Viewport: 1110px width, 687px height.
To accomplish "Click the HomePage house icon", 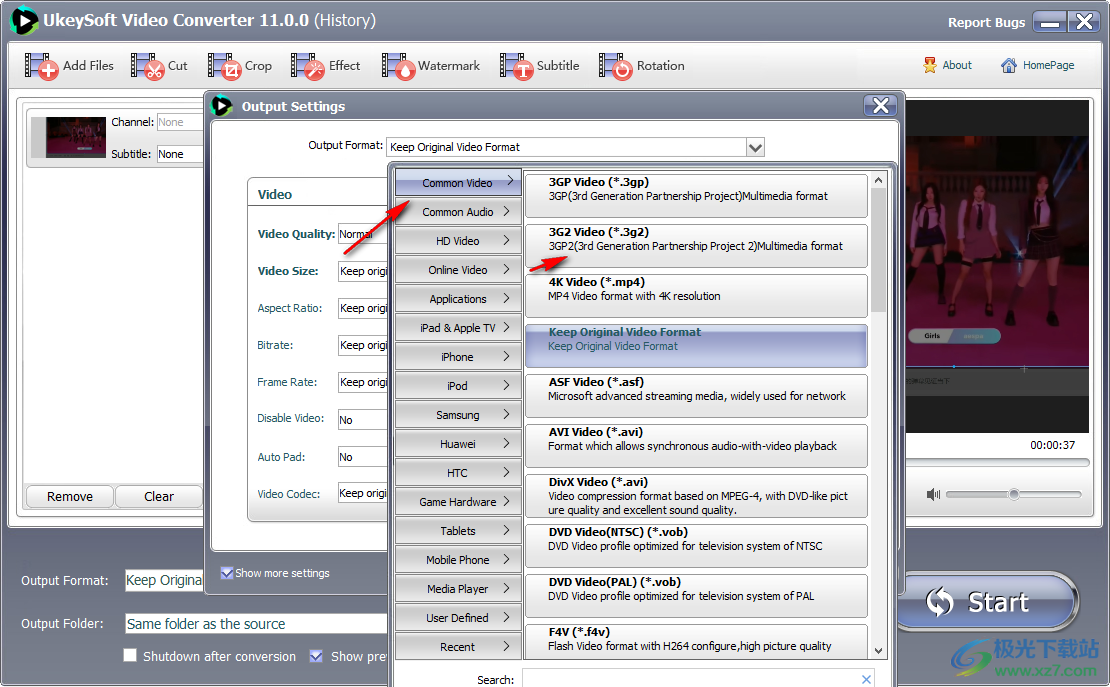I will point(1008,65).
